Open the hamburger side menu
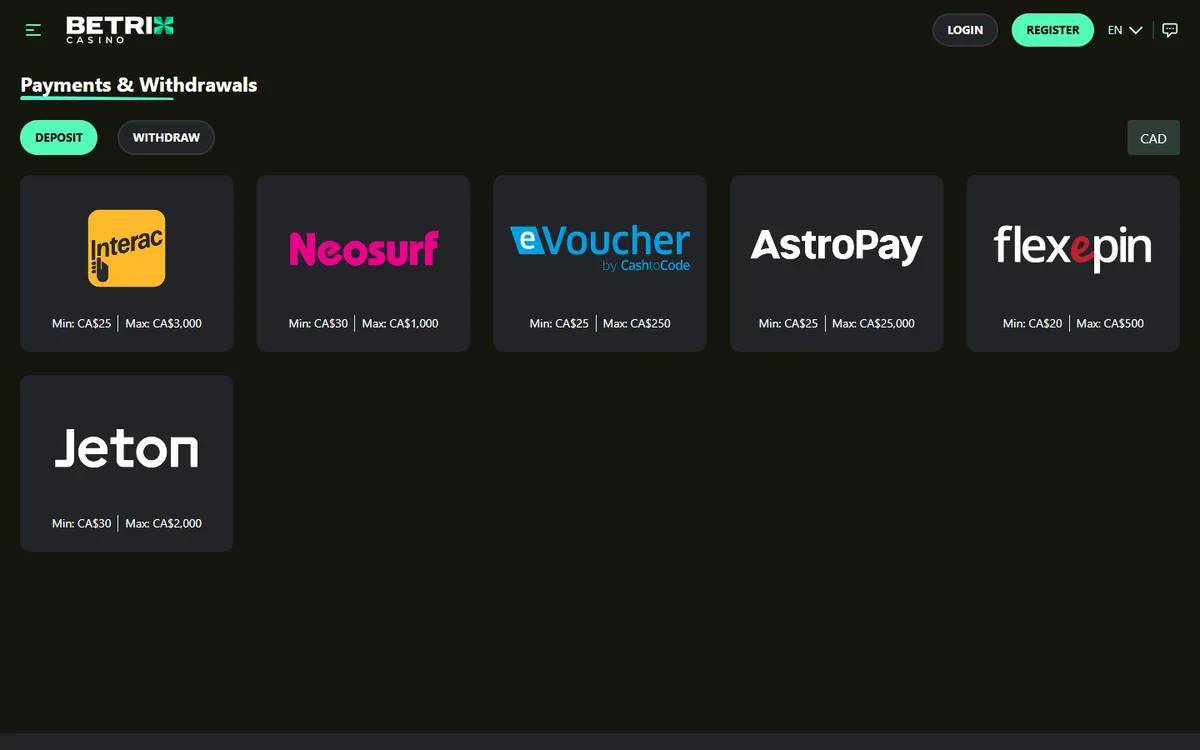Image resolution: width=1200 pixels, height=750 pixels. (x=33, y=30)
